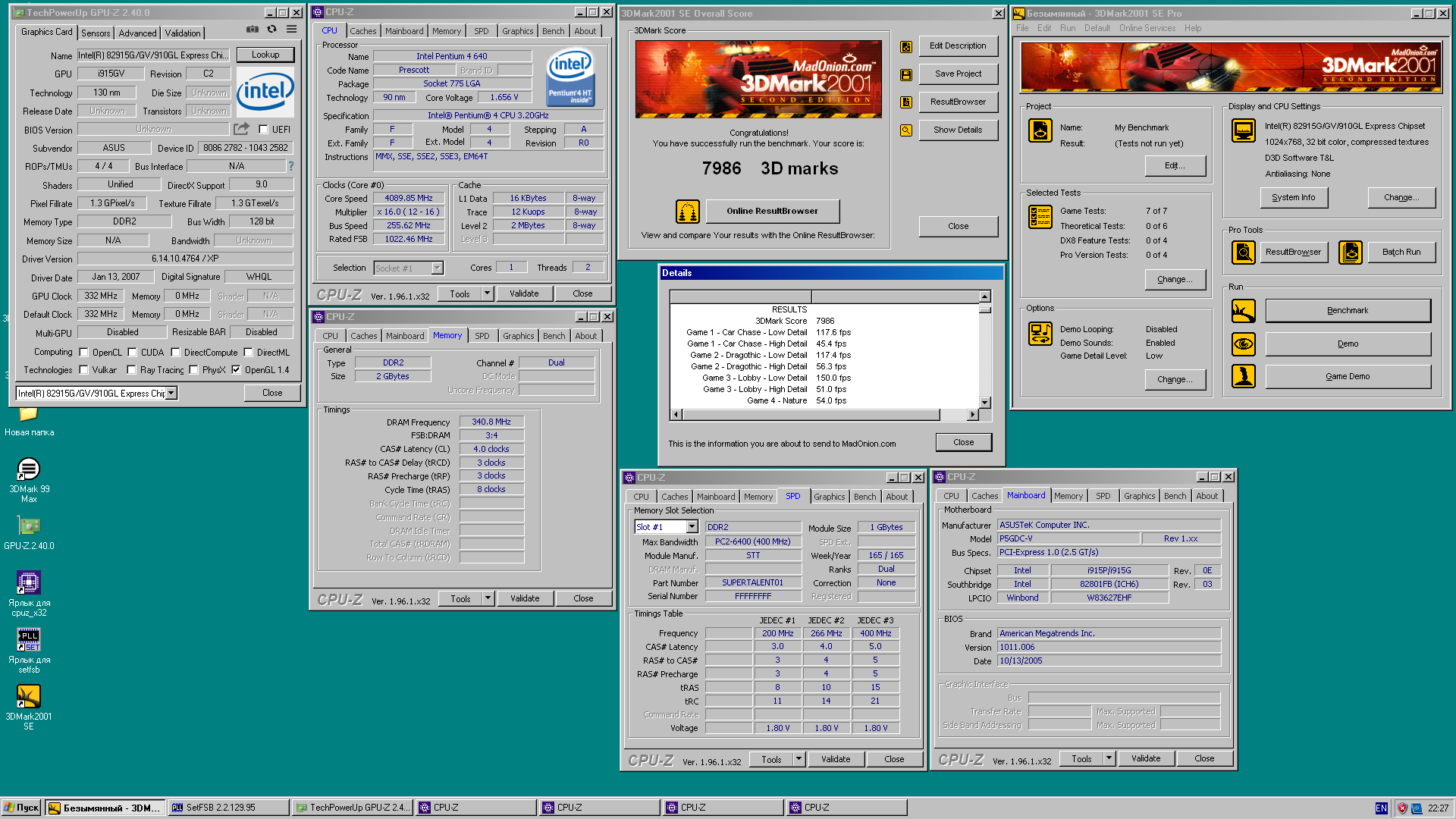Viewport: 1456px width, 819px height.
Task: Toggle Vulkan checkbox
Action: coord(83,370)
